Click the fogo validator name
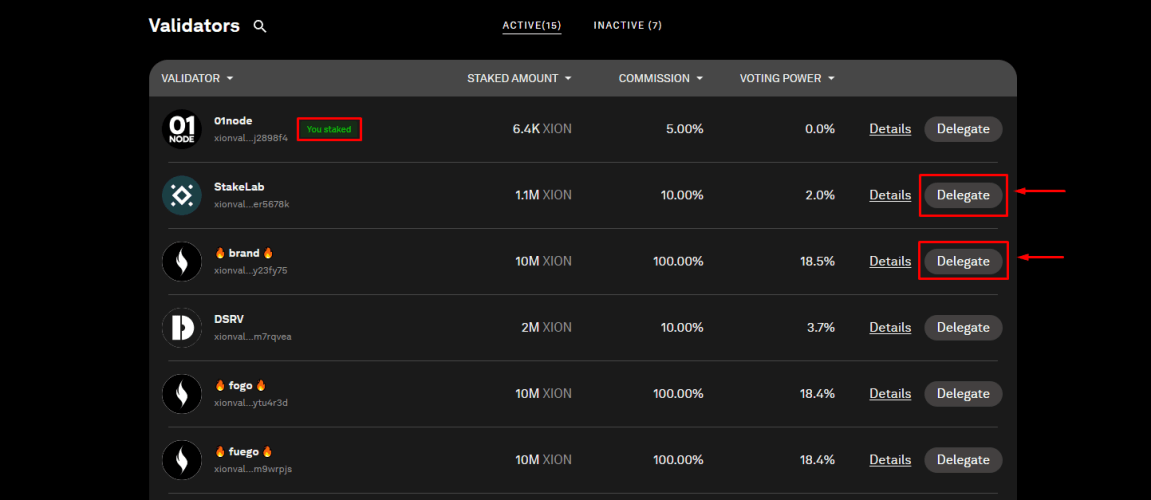The height and width of the screenshot is (500, 1151). point(241,385)
